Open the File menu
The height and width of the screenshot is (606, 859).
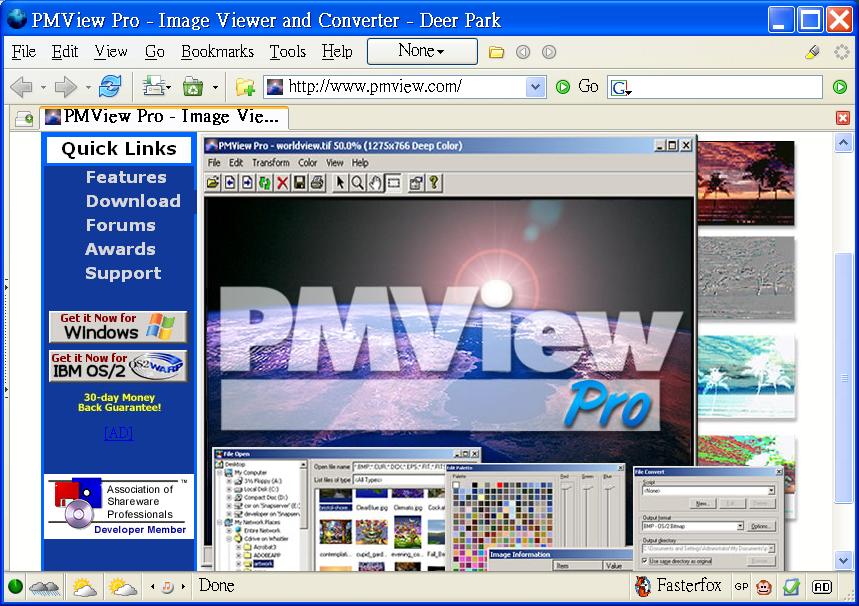click(x=24, y=52)
